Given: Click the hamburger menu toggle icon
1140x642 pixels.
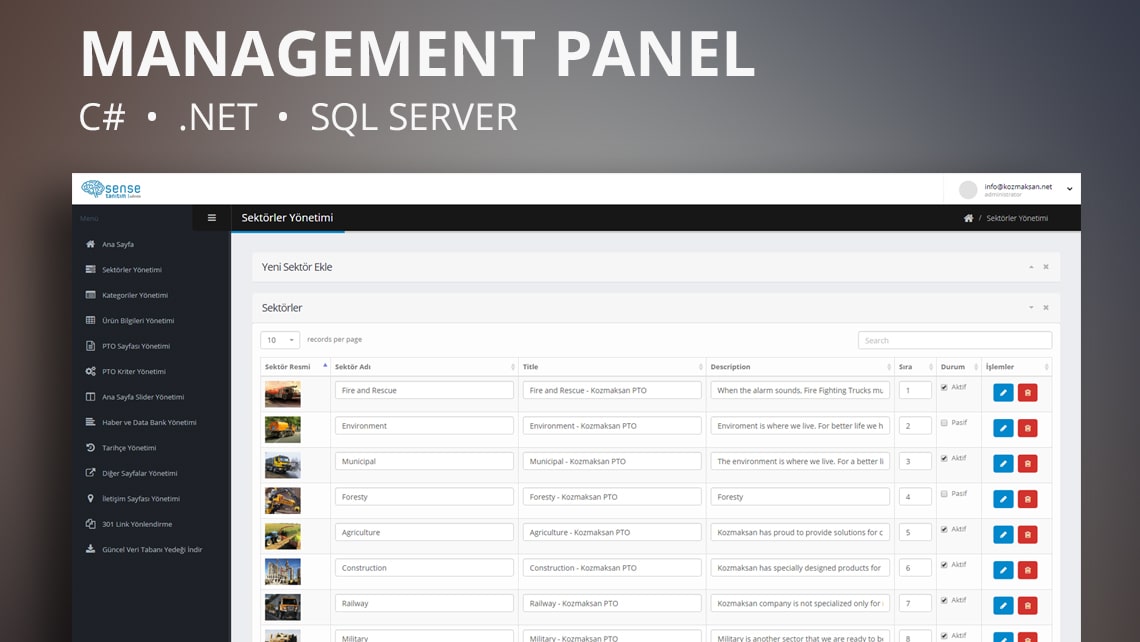Looking at the screenshot, I should (x=211, y=218).
